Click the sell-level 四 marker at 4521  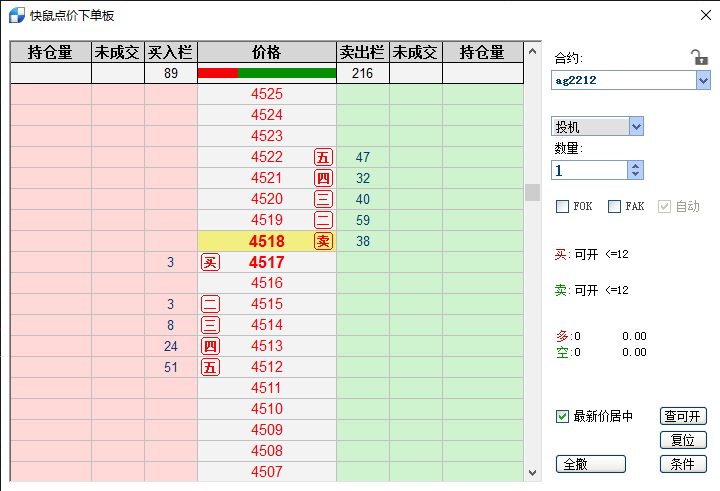click(x=323, y=178)
